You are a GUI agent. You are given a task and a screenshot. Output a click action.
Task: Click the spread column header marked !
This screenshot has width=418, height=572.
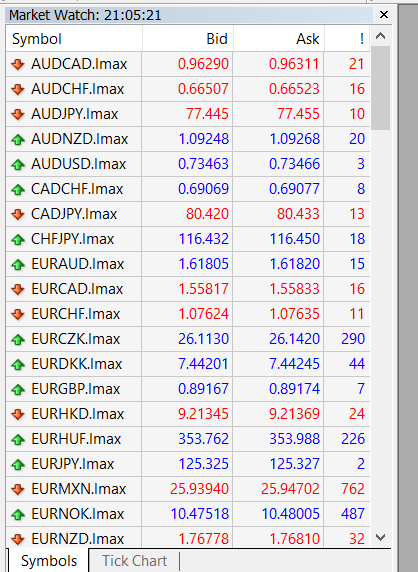point(347,39)
